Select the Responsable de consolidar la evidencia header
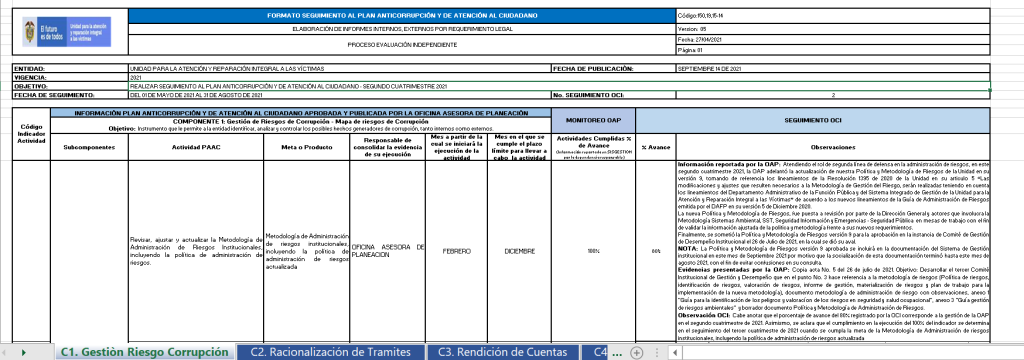Screen dimensions: 1024x360 click(387, 147)
